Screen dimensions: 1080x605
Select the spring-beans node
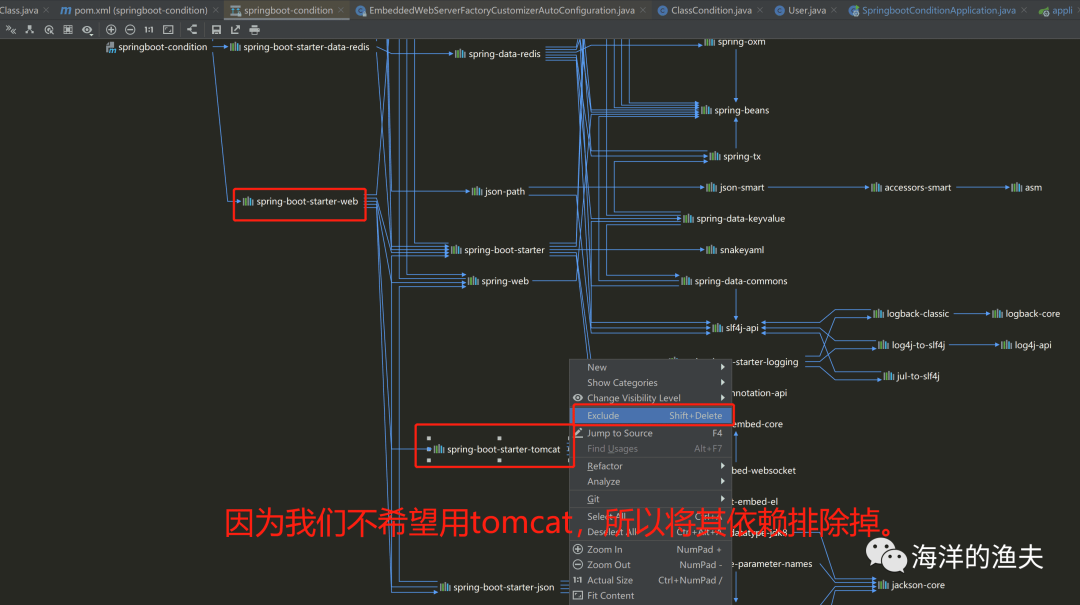tap(735, 110)
